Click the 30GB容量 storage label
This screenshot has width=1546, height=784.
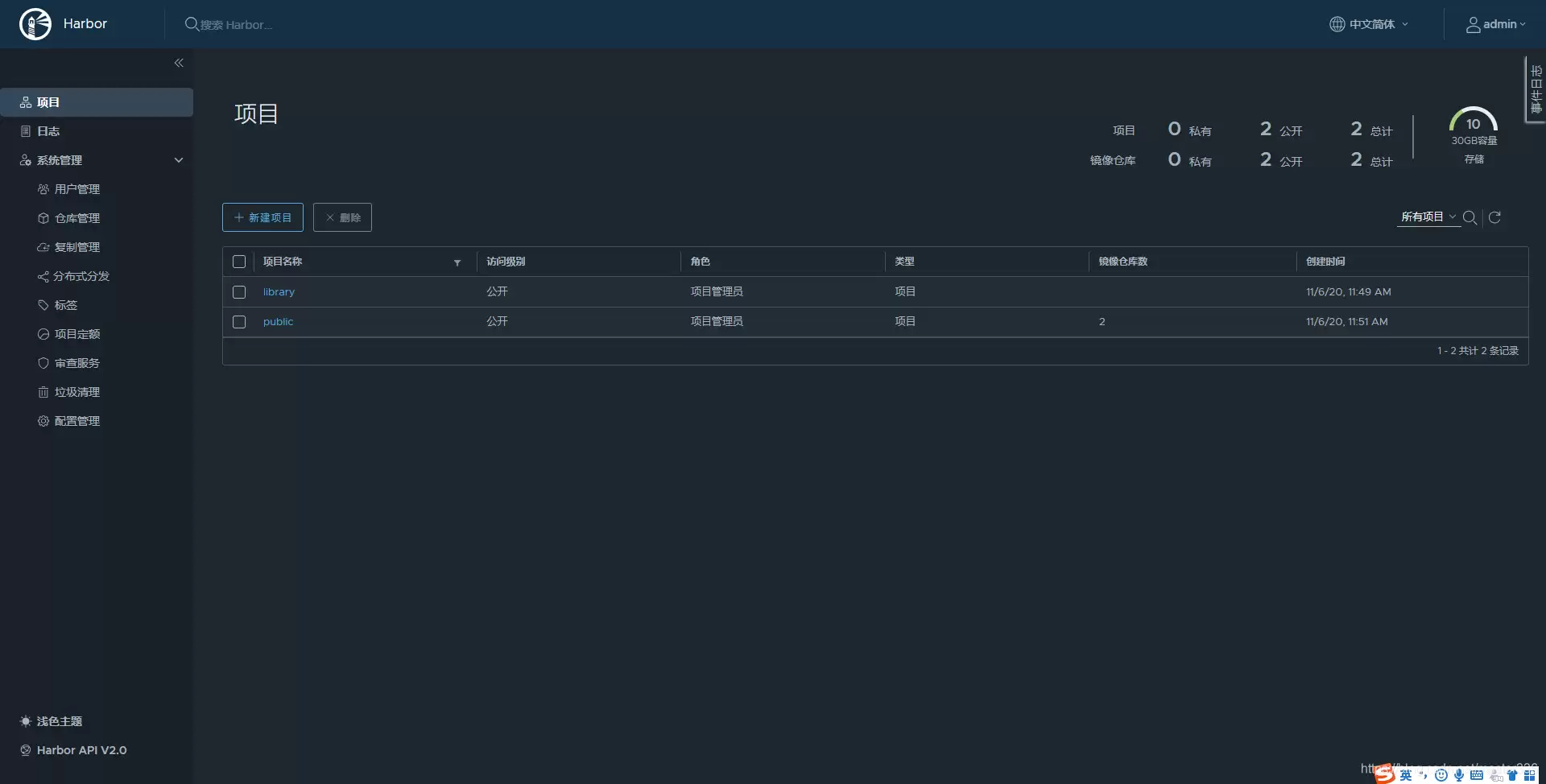(x=1474, y=141)
